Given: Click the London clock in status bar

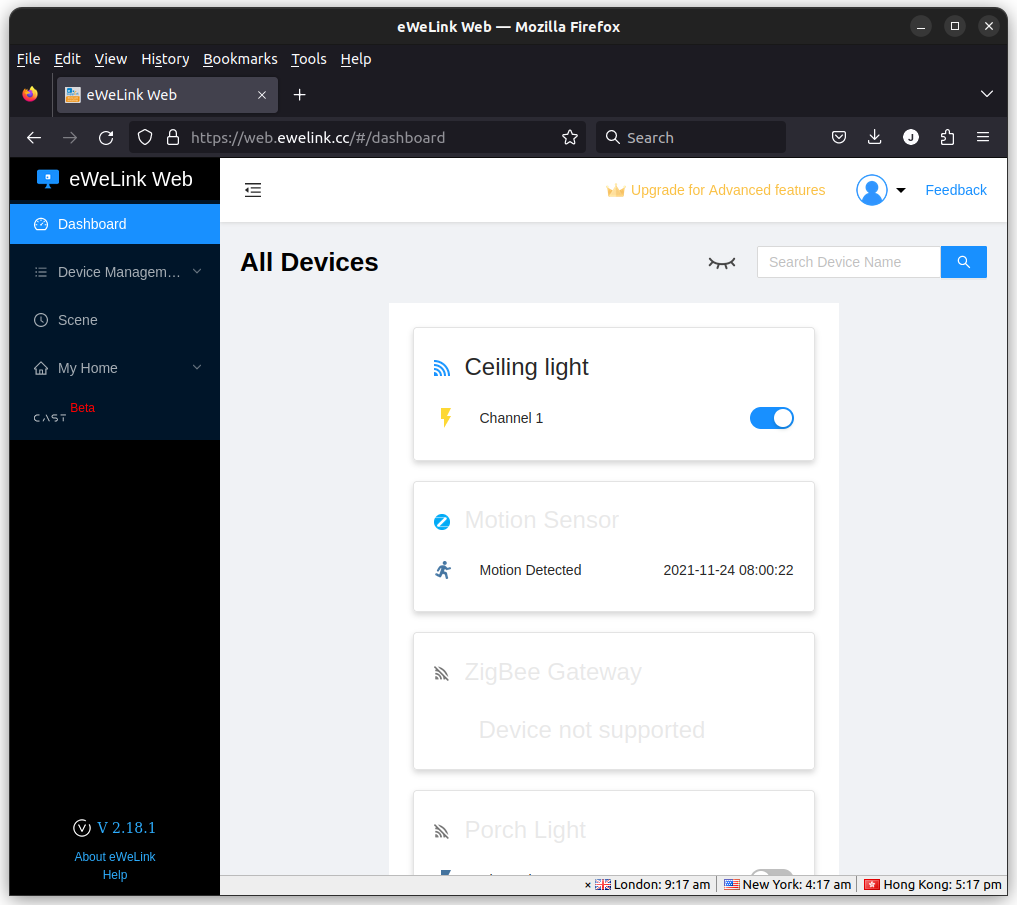Looking at the screenshot, I should (652, 885).
